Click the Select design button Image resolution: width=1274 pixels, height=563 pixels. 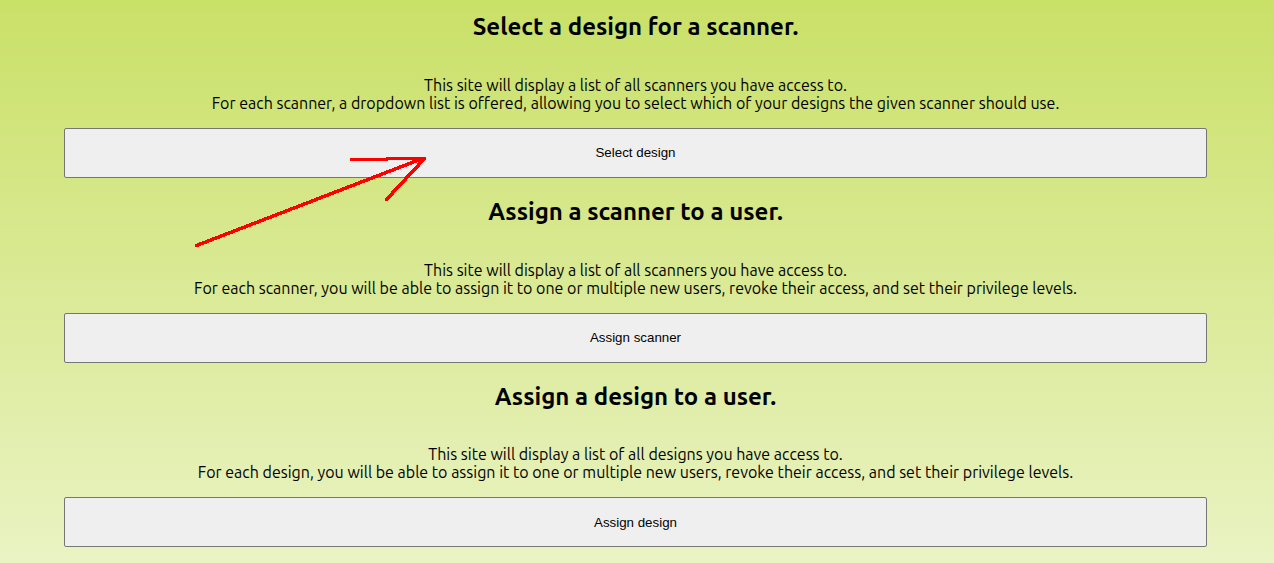635,153
